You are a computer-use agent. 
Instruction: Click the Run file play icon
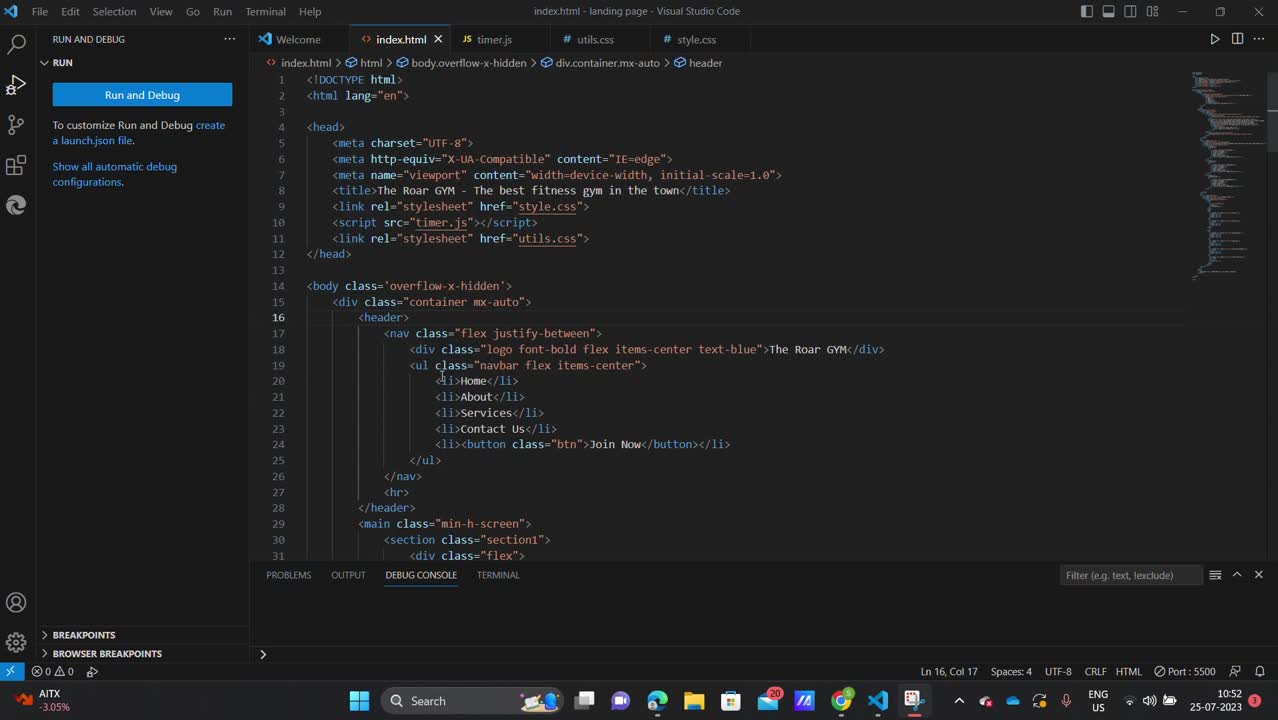[1215, 39]
